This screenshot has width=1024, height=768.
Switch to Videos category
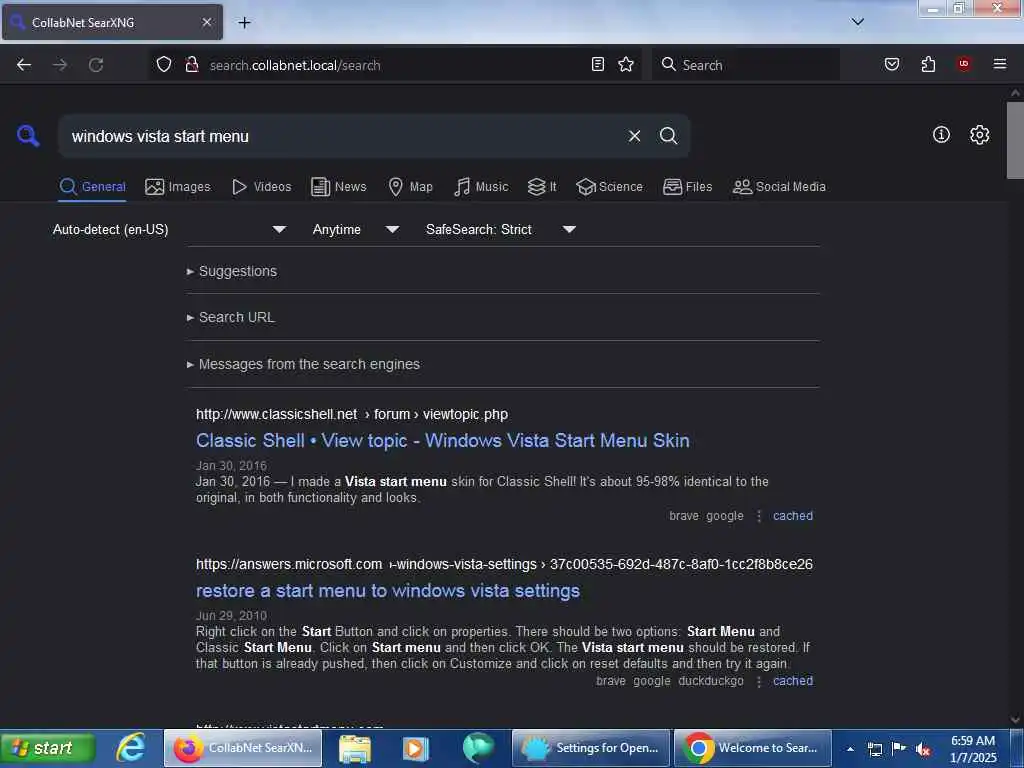[262, 187]
